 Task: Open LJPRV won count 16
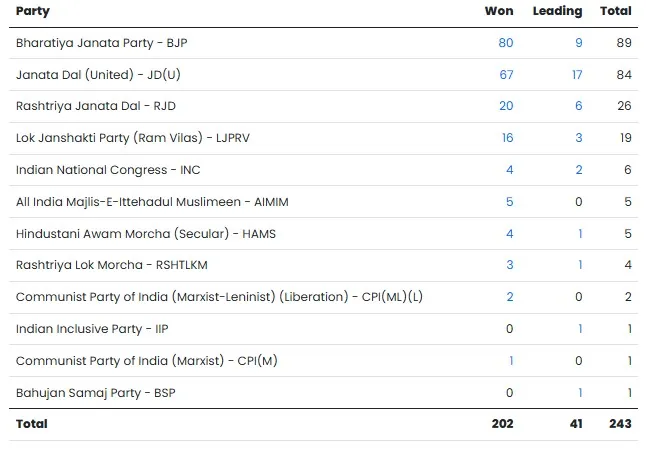(506, 138)
